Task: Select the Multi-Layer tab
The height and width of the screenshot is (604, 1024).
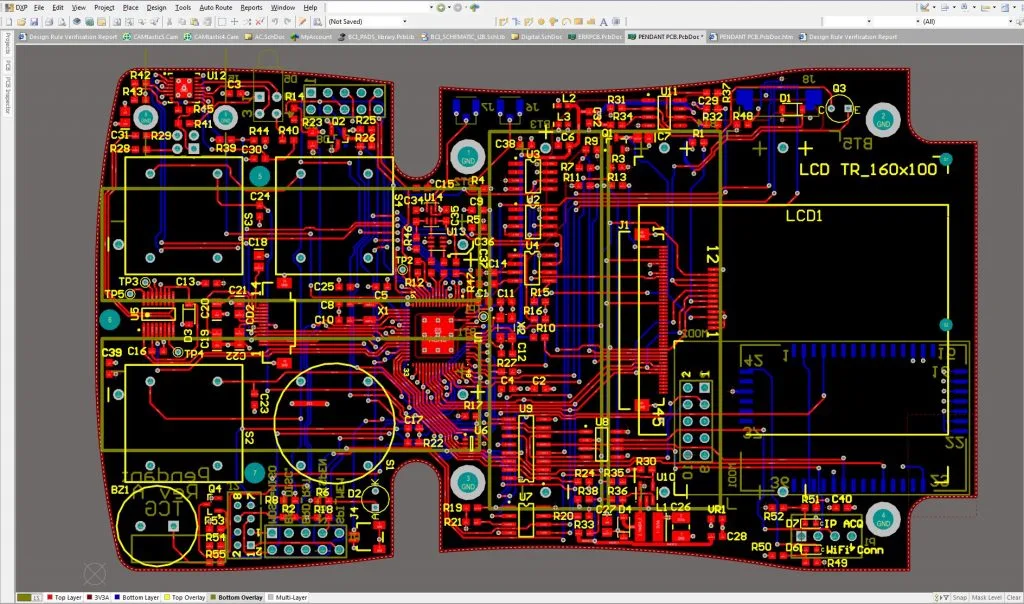Action: point(287,597)
